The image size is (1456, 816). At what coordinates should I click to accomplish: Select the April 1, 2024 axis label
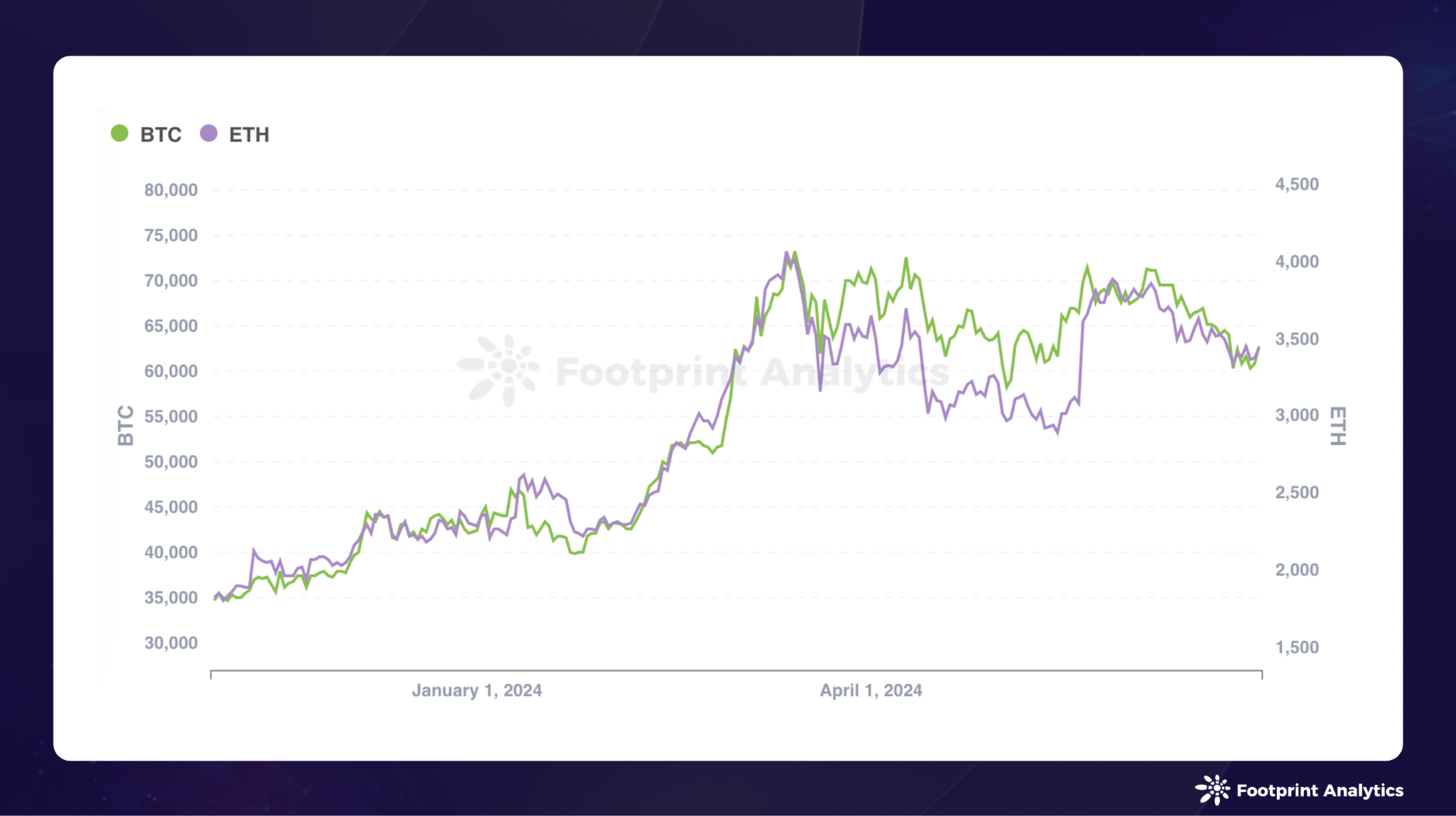[870, 690]
